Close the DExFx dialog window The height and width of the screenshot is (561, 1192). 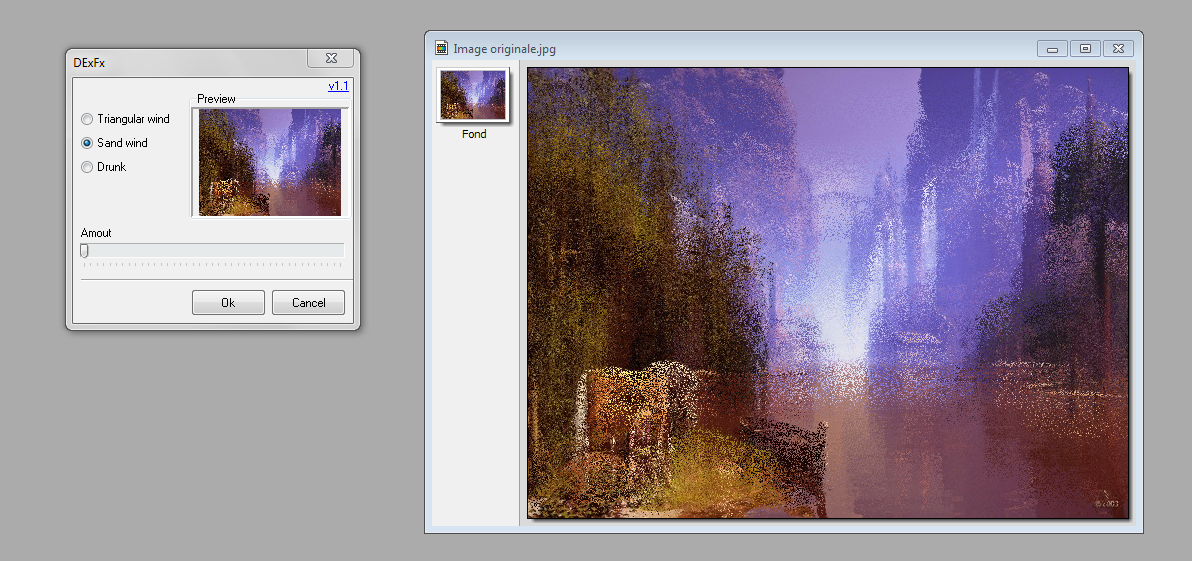coord(331,59)
